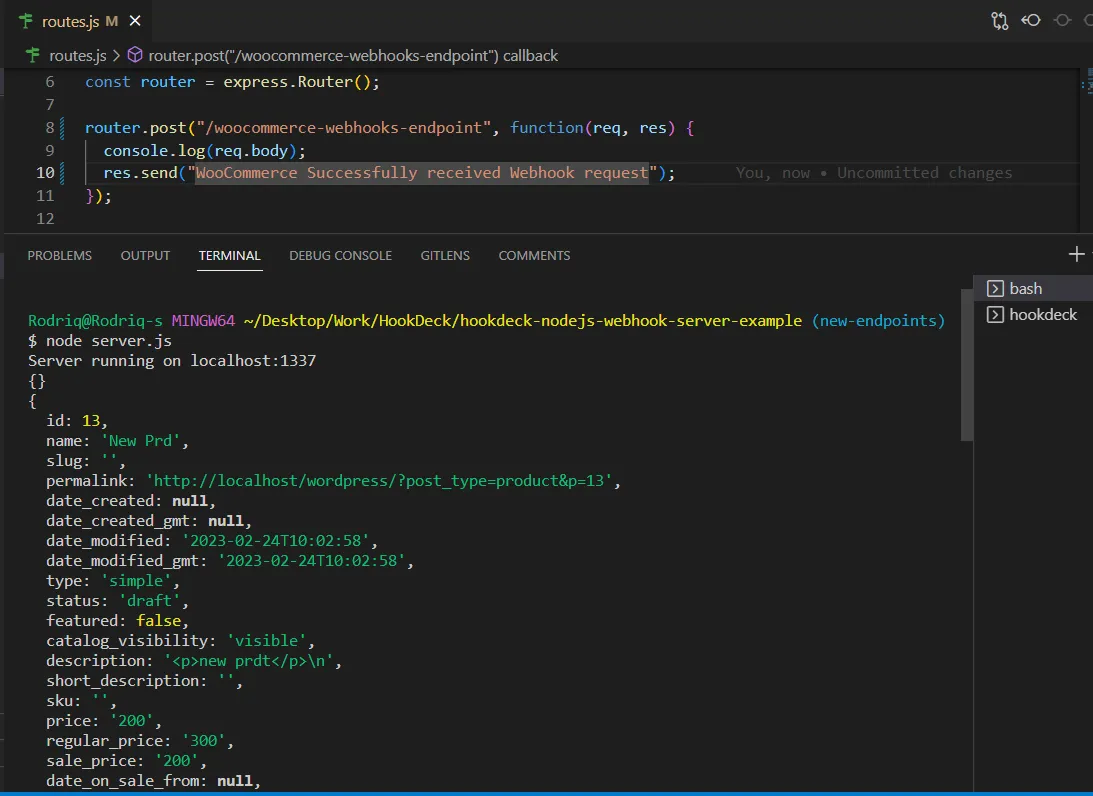Click line number 8 in gutter
The height and width of the screenshot is (796, 1093).
point(49,128)
